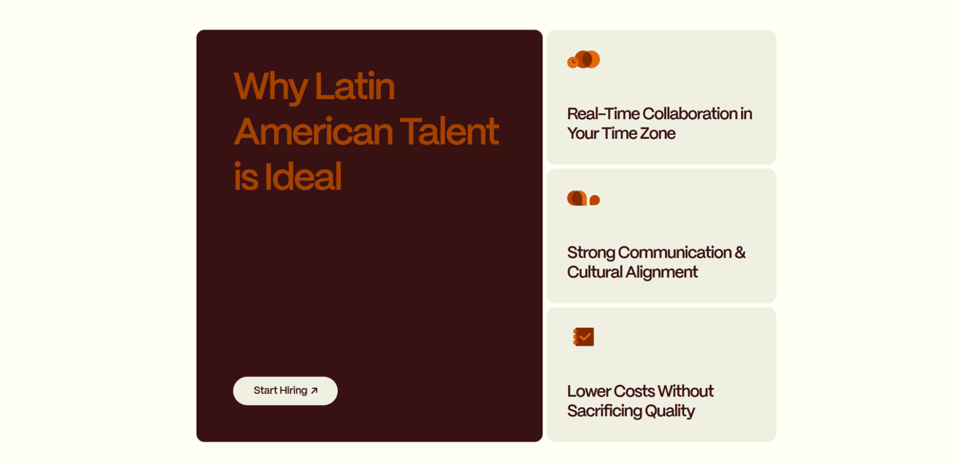Click the notebook checkmark icon

point(583,337)
